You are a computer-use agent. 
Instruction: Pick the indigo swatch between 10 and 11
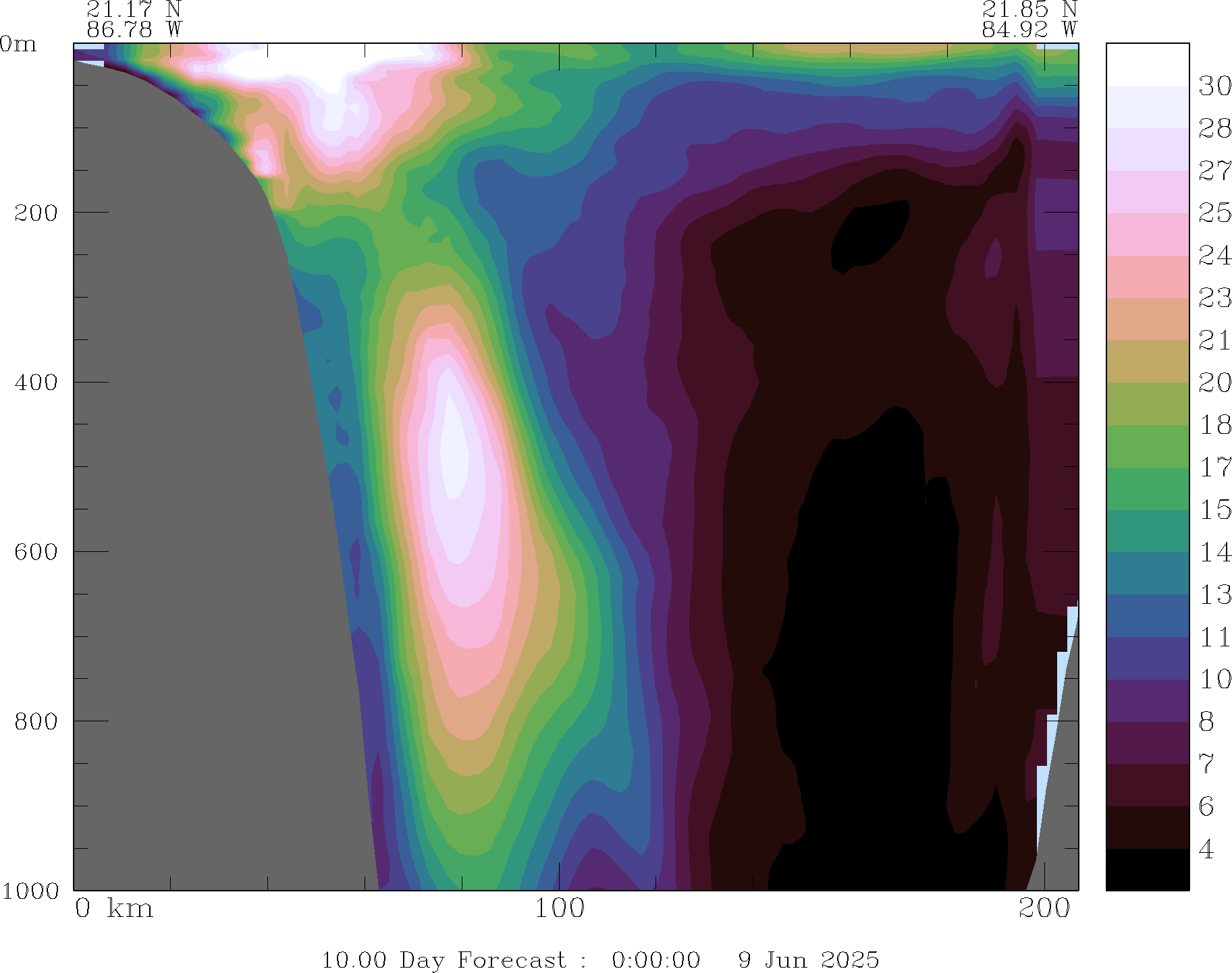coord(1147,658)
